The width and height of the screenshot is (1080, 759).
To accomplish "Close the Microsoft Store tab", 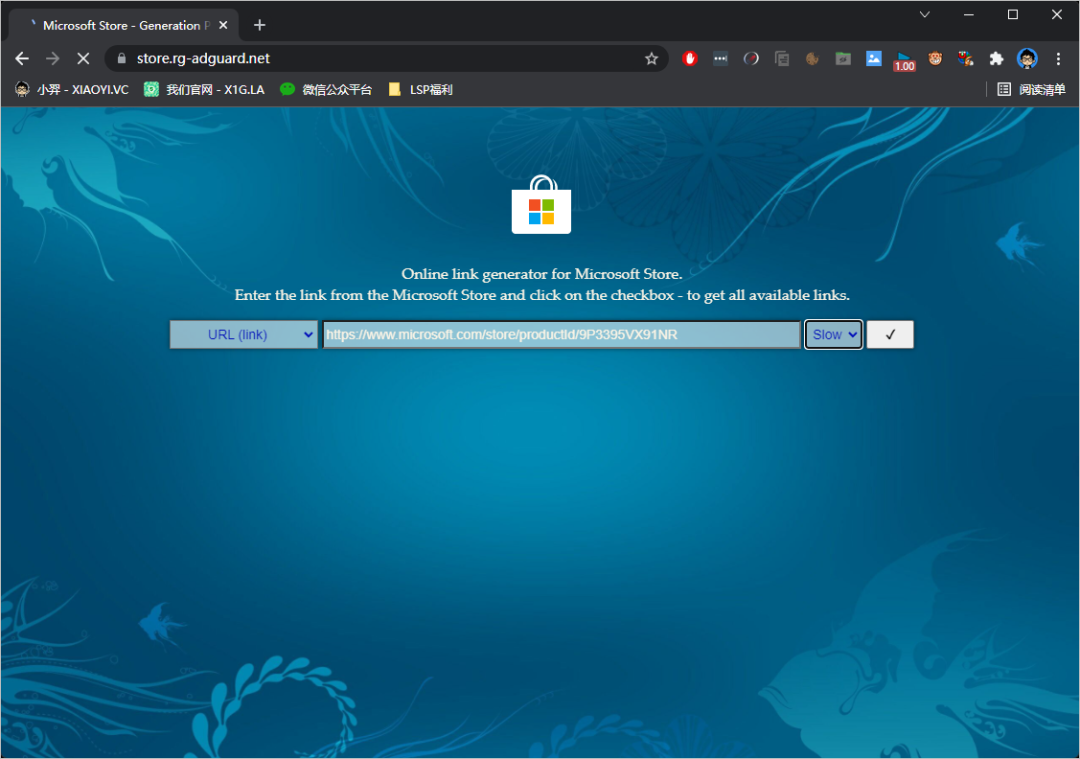I will [x=223, y=25].
